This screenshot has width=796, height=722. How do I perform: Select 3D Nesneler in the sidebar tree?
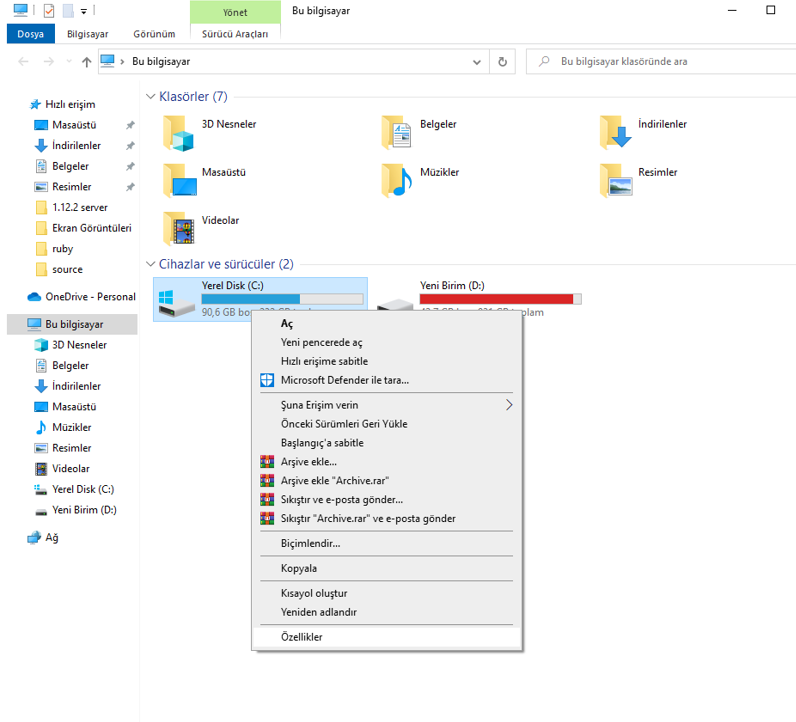tap(72, 345)
